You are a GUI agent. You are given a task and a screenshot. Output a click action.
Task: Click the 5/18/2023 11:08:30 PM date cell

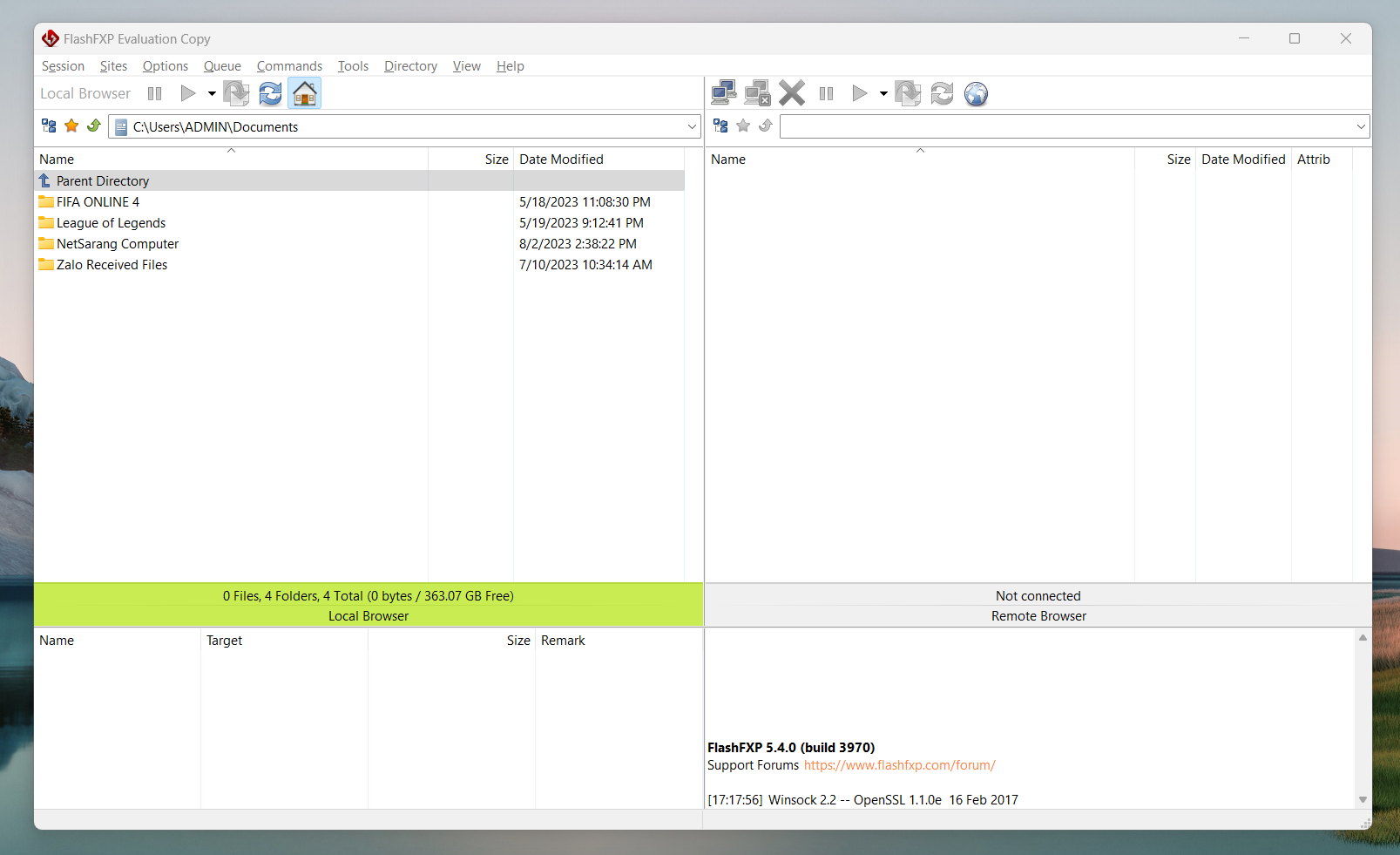(x=585, y=202)
